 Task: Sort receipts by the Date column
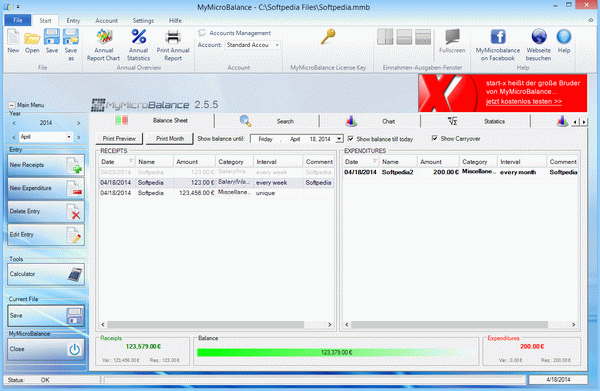[117, 162]
